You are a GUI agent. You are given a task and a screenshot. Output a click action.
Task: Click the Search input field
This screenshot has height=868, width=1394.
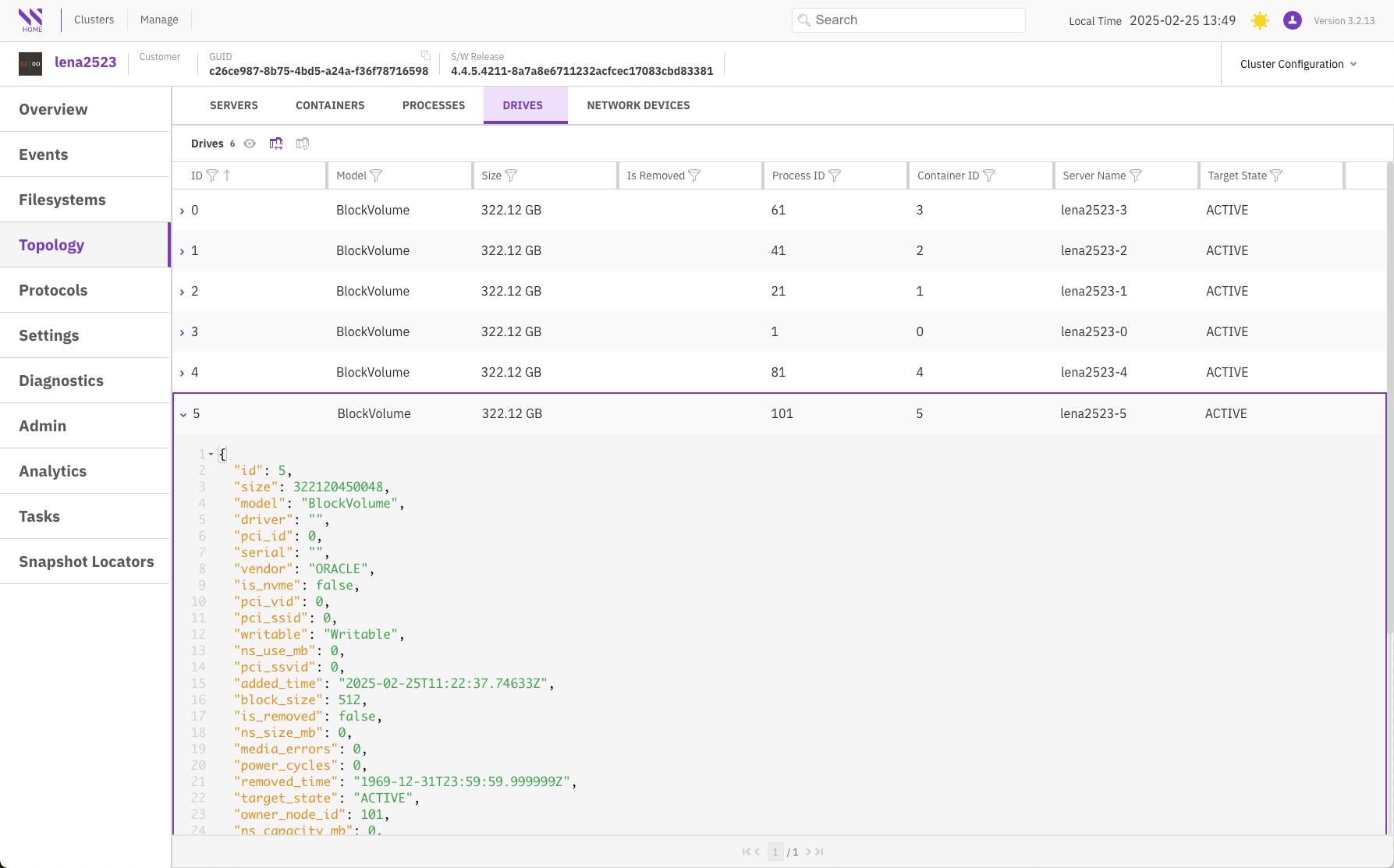pos(909,20)
